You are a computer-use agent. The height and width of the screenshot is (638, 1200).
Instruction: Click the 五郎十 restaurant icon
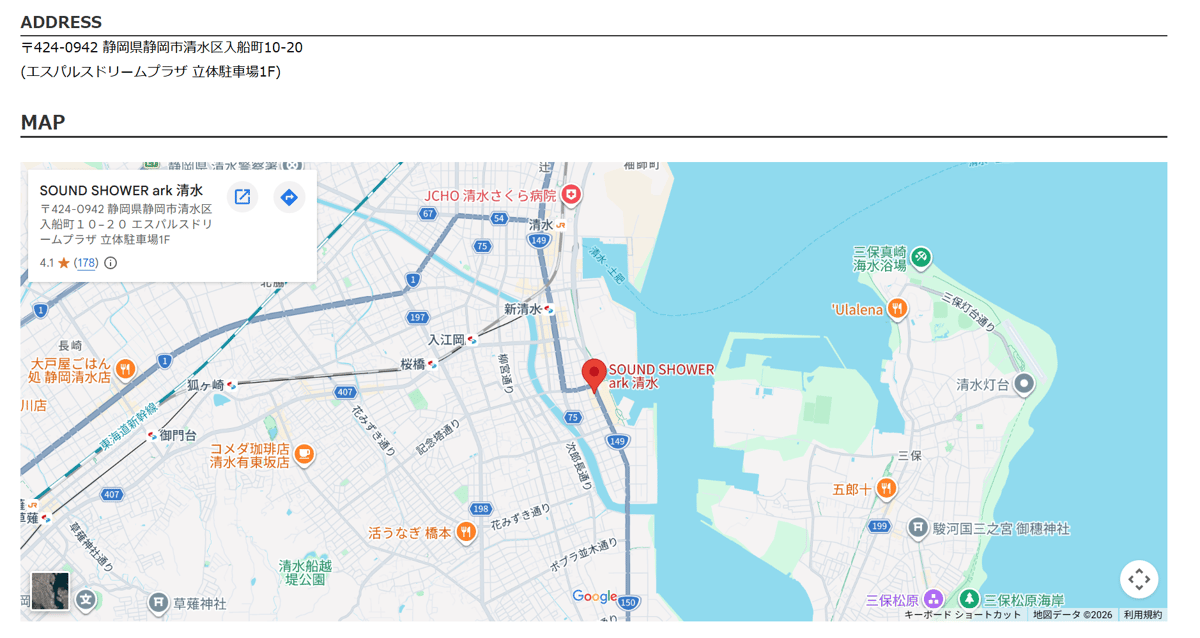[885, 489]
